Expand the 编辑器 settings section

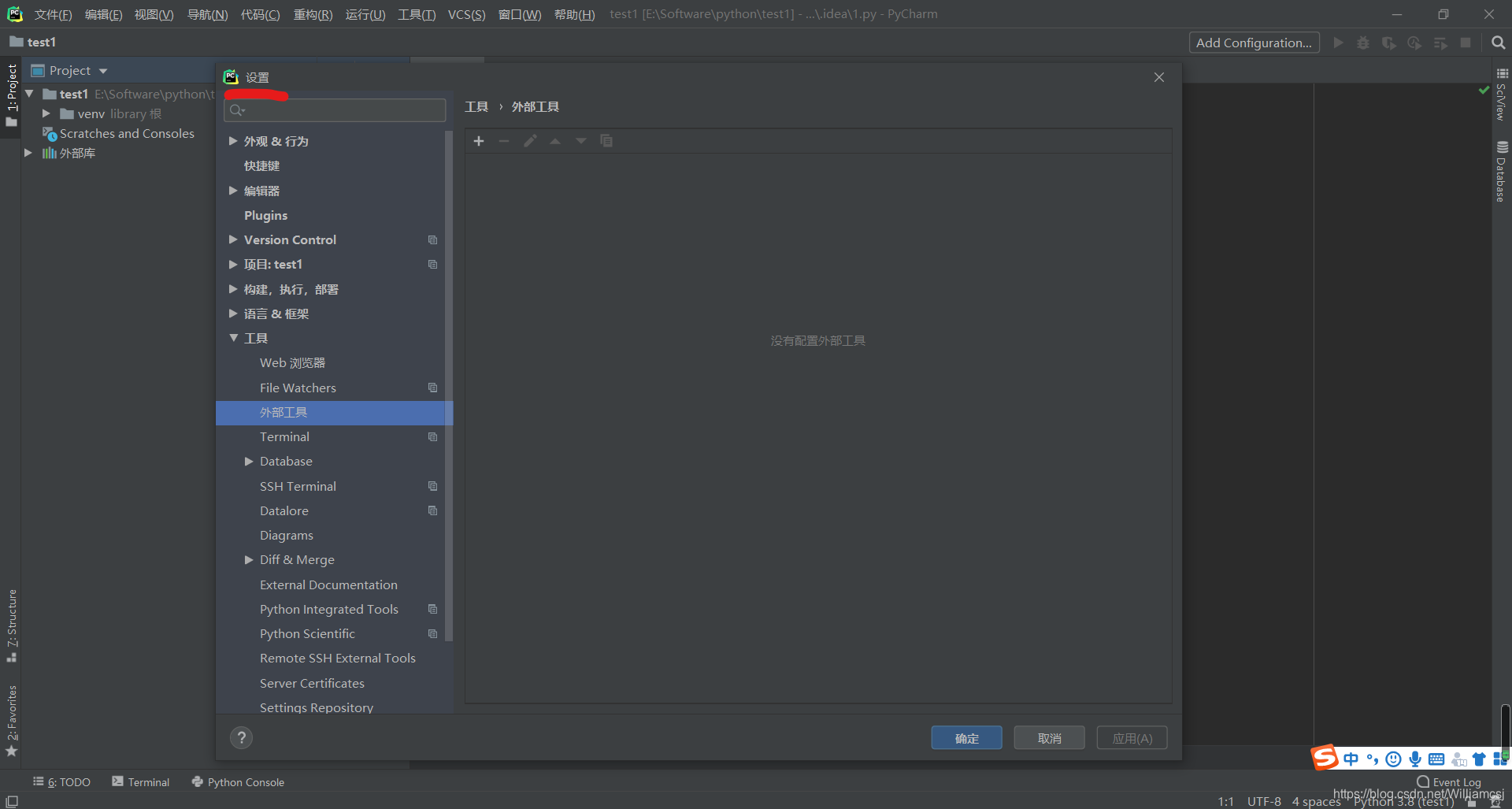[x=233, y=191]
